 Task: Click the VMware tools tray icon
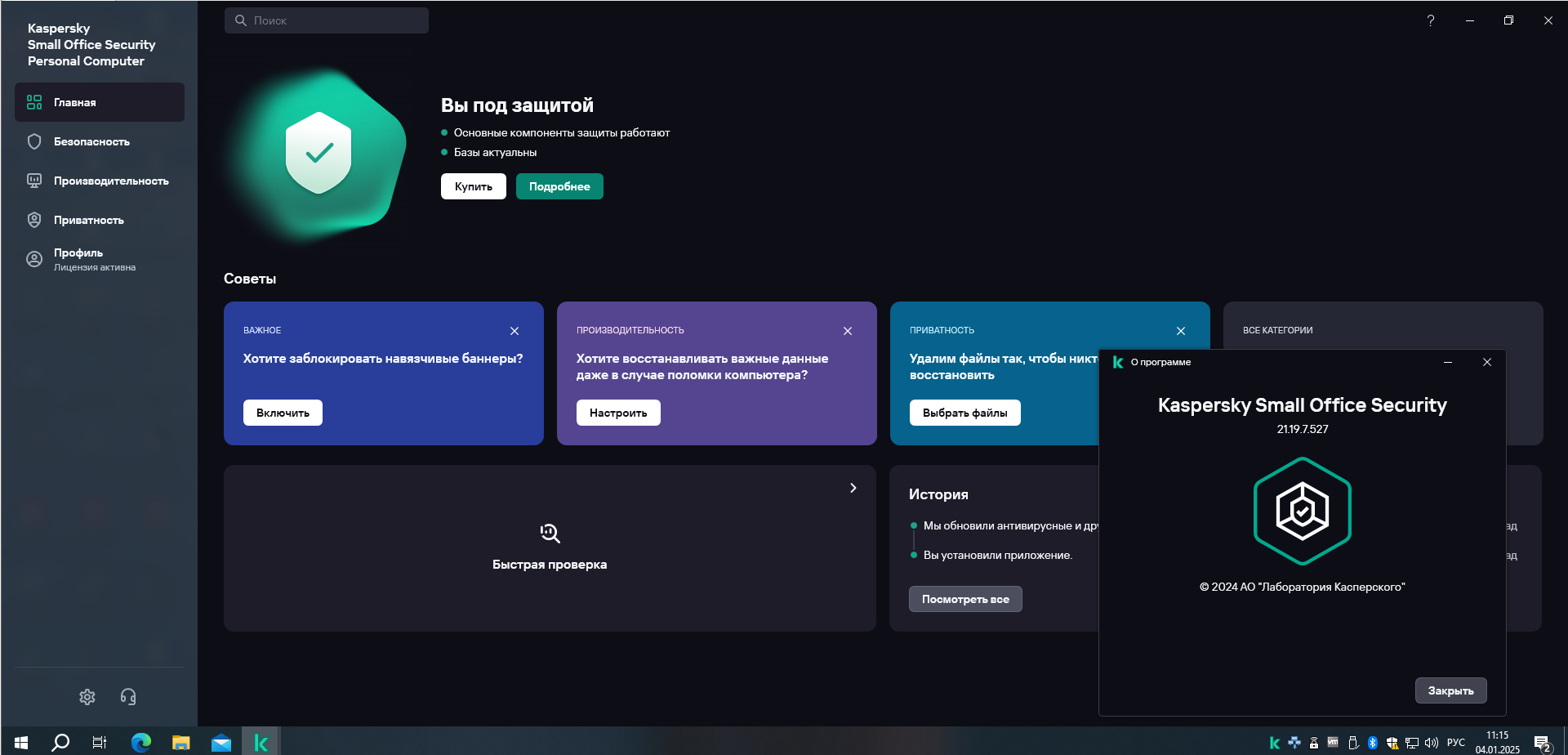(1333, 743)
